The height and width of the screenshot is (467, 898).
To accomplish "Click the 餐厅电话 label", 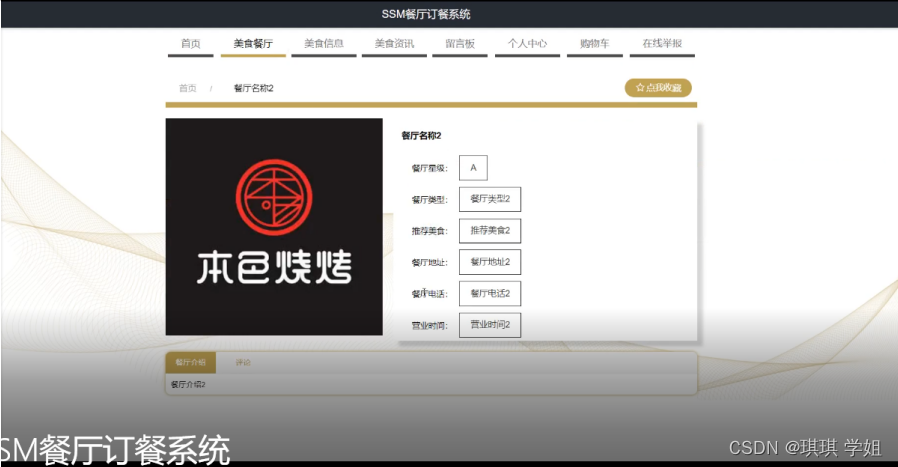I will (430, 295).
